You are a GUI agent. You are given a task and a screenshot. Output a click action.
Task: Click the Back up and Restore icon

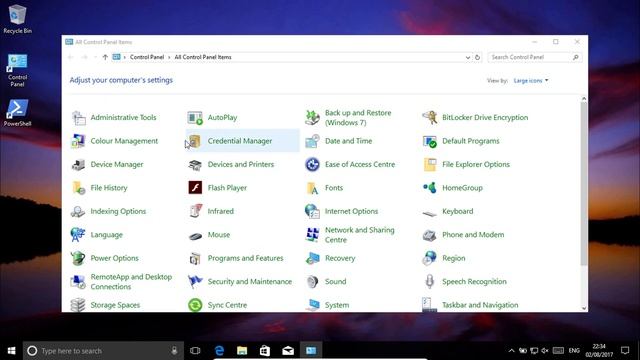(x=312, y=118)
